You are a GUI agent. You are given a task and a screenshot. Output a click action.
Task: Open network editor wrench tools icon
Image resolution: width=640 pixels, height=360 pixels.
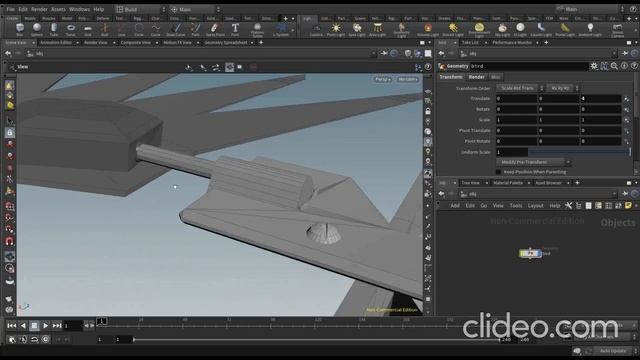(x=569, y=206)
